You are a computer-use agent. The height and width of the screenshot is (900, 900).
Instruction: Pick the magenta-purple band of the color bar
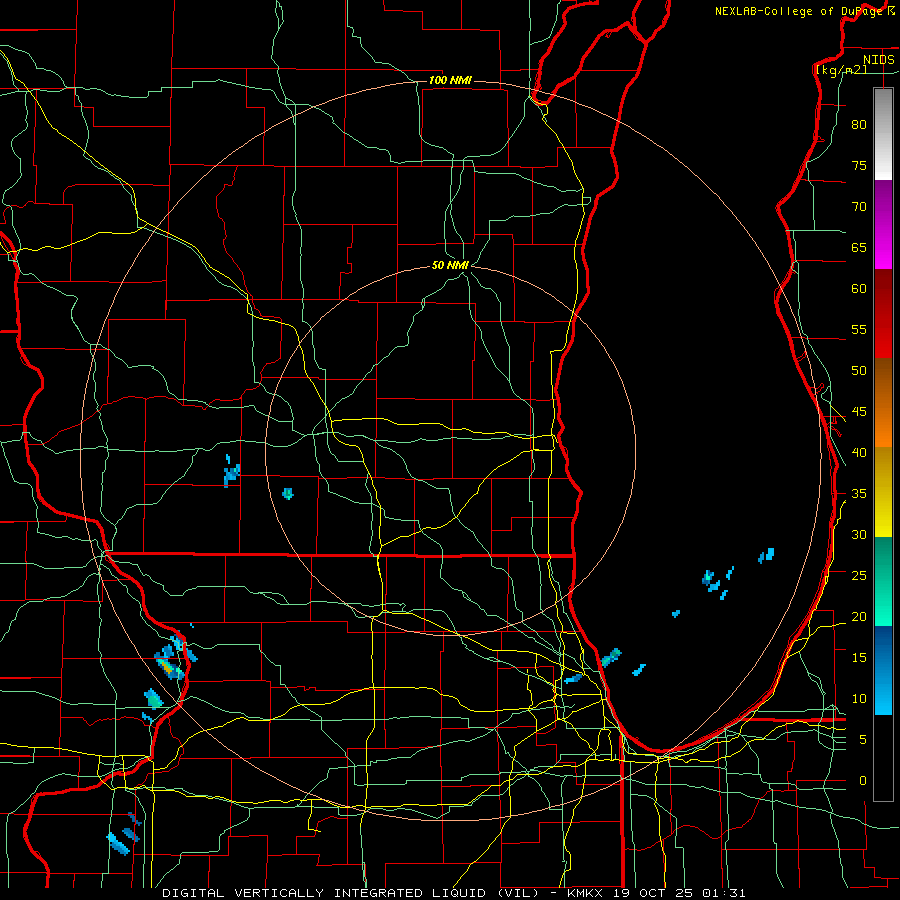tap(883, 224)
